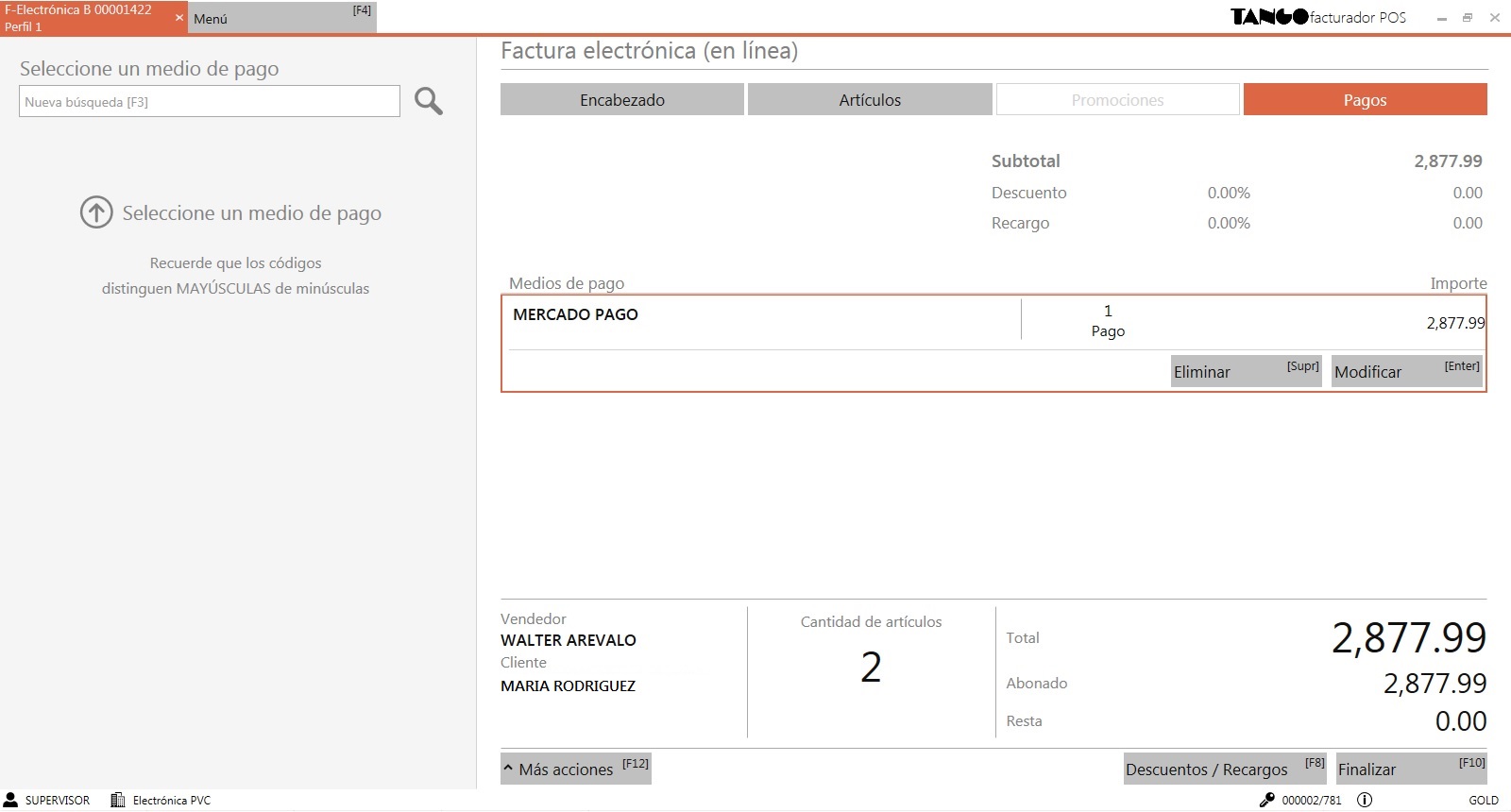
Task: Open the information icon in status bar
Action: [x=1365, y=800]
